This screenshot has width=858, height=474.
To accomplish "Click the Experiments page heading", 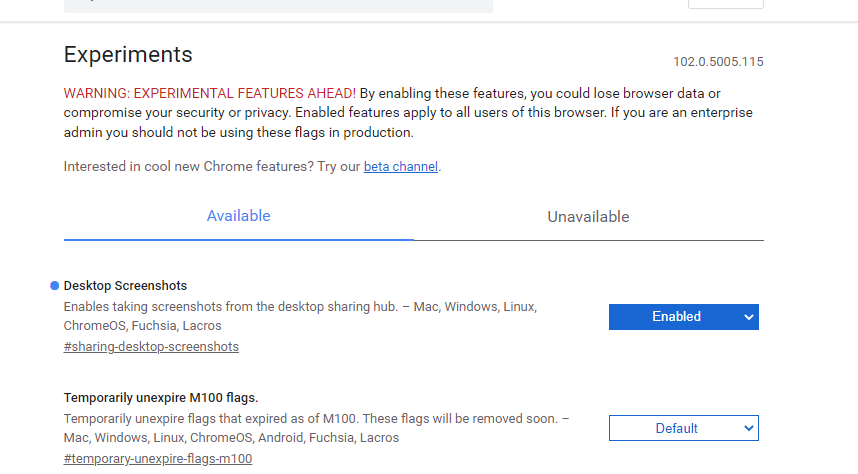I will coord(128,54).
